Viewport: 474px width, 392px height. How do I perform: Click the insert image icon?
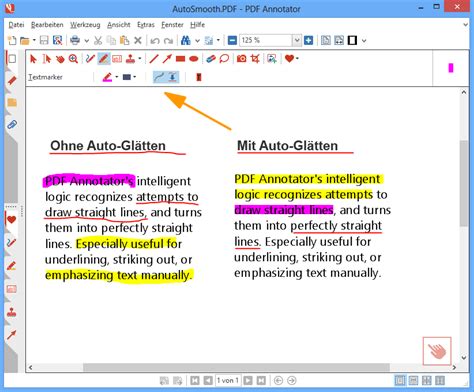click(272, 59)
